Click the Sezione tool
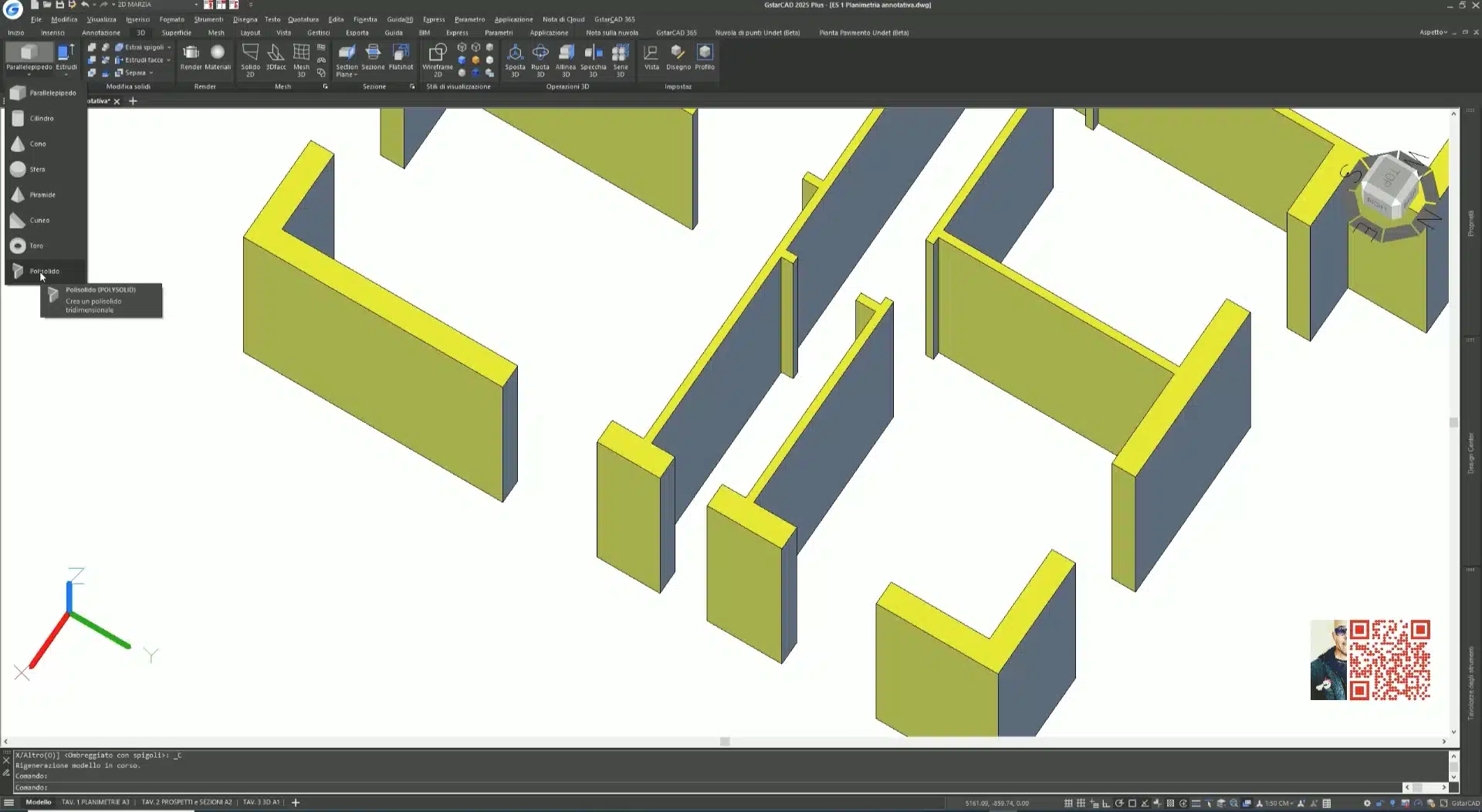This screenshot has height=812, width=1482. click(x=373, y=57)
